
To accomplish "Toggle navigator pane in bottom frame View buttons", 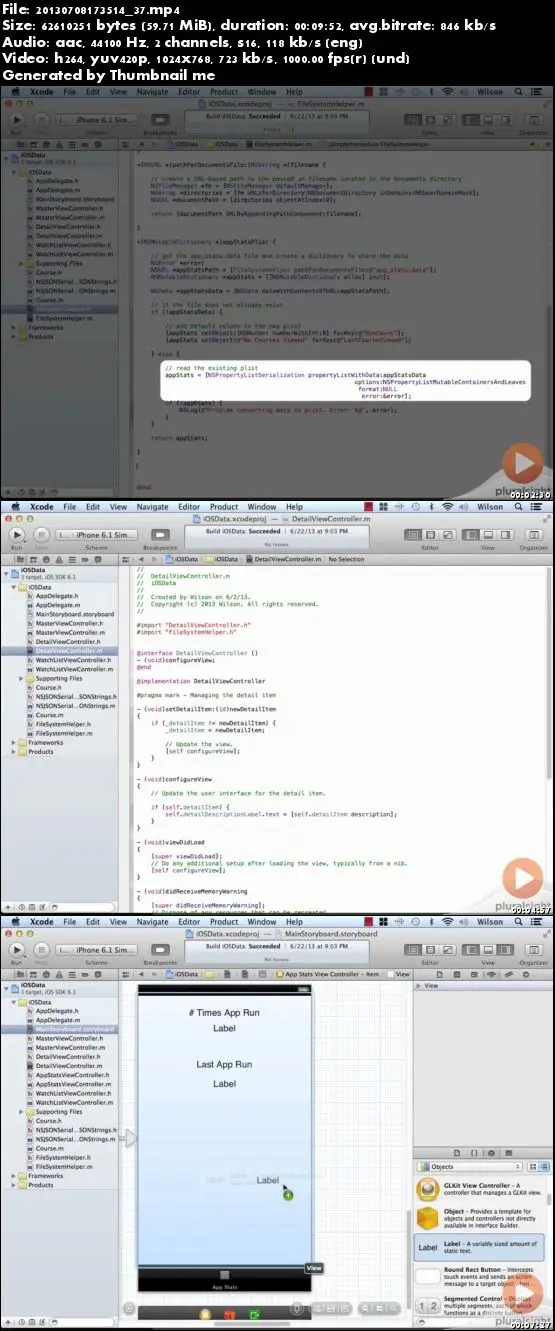I will pyautogui.click(x=471, y=949).
